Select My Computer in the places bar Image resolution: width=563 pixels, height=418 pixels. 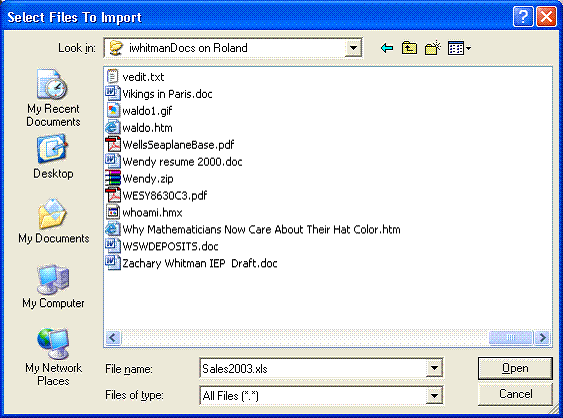(x=53, y=286)
